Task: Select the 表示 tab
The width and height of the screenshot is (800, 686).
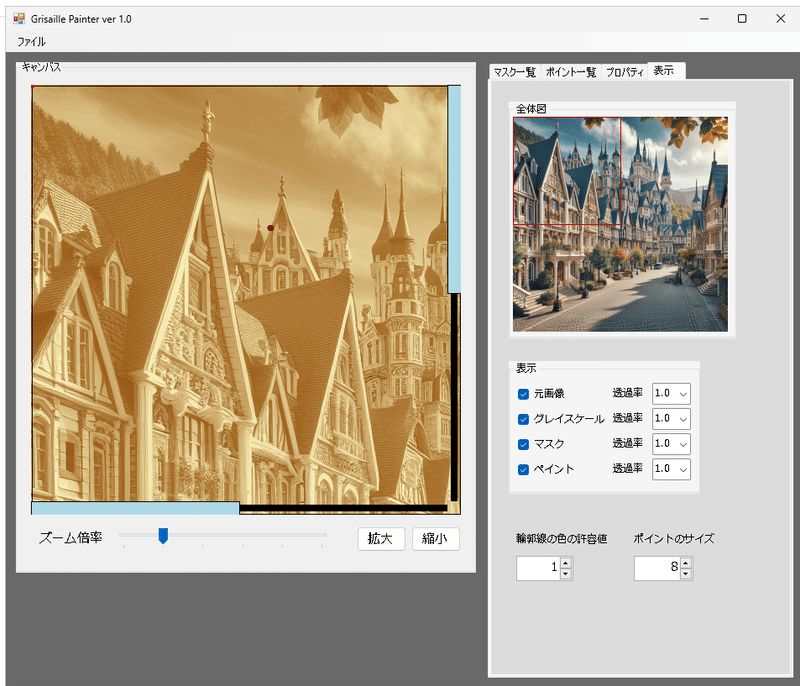Action: [x=664, y=71]
